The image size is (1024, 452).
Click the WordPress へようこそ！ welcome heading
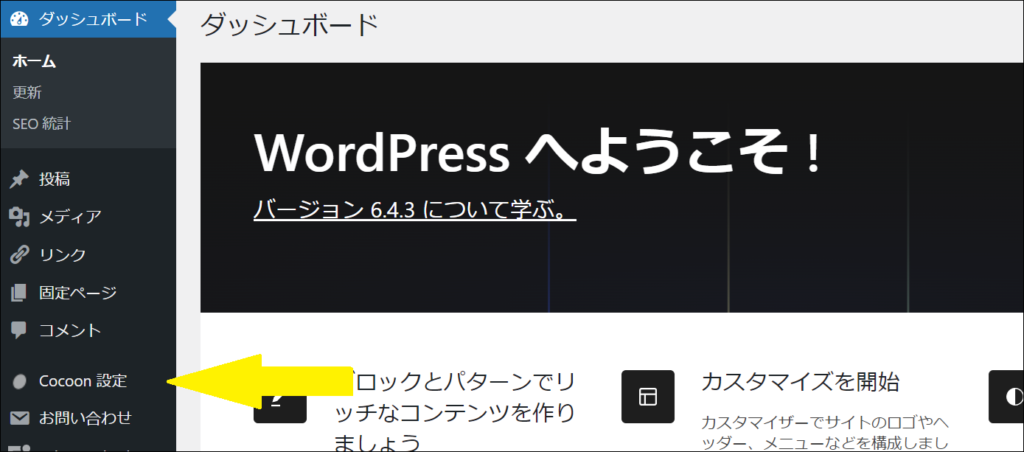537,153
